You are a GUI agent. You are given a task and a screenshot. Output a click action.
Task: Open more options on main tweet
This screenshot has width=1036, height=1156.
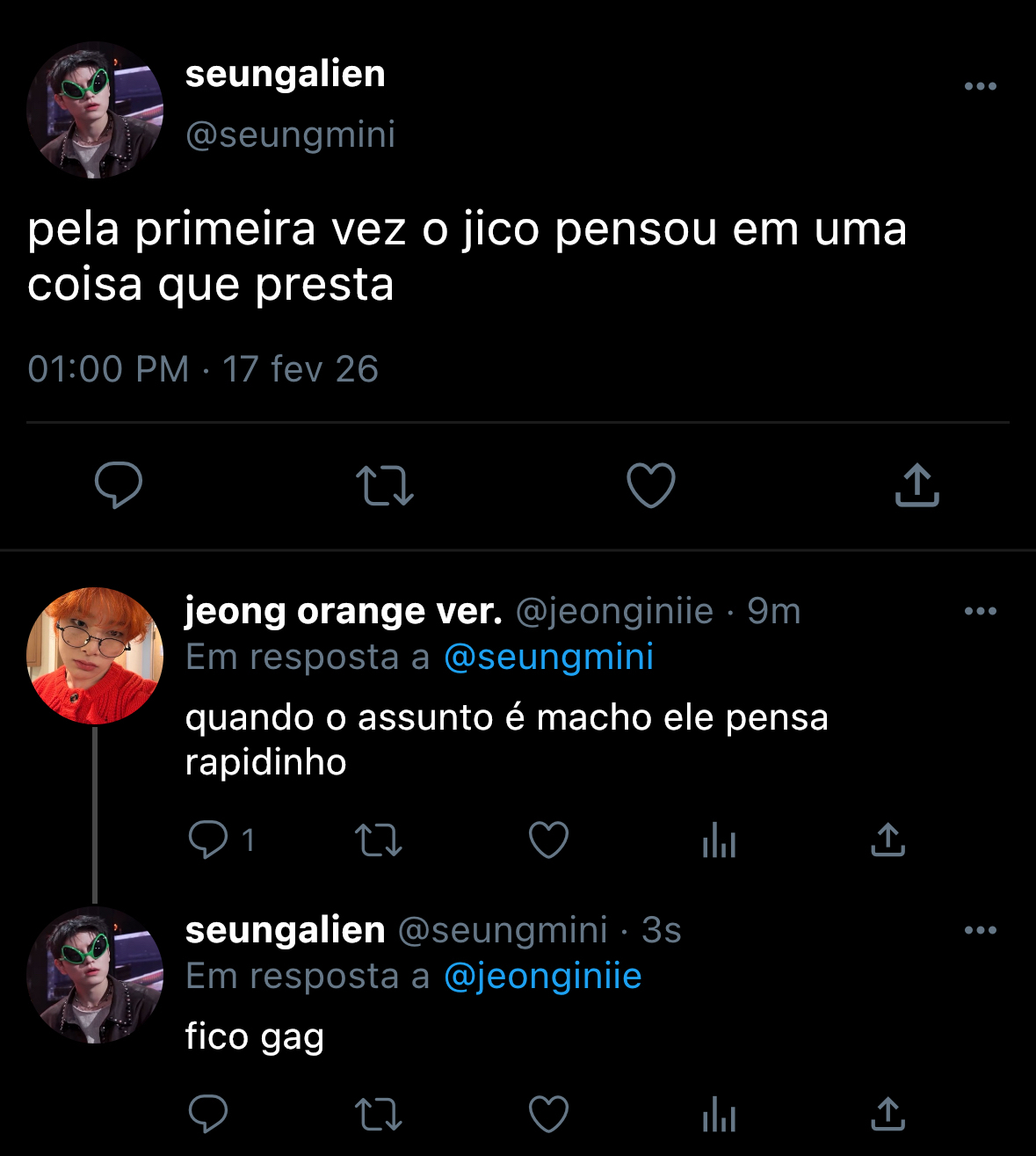(980, 86)
